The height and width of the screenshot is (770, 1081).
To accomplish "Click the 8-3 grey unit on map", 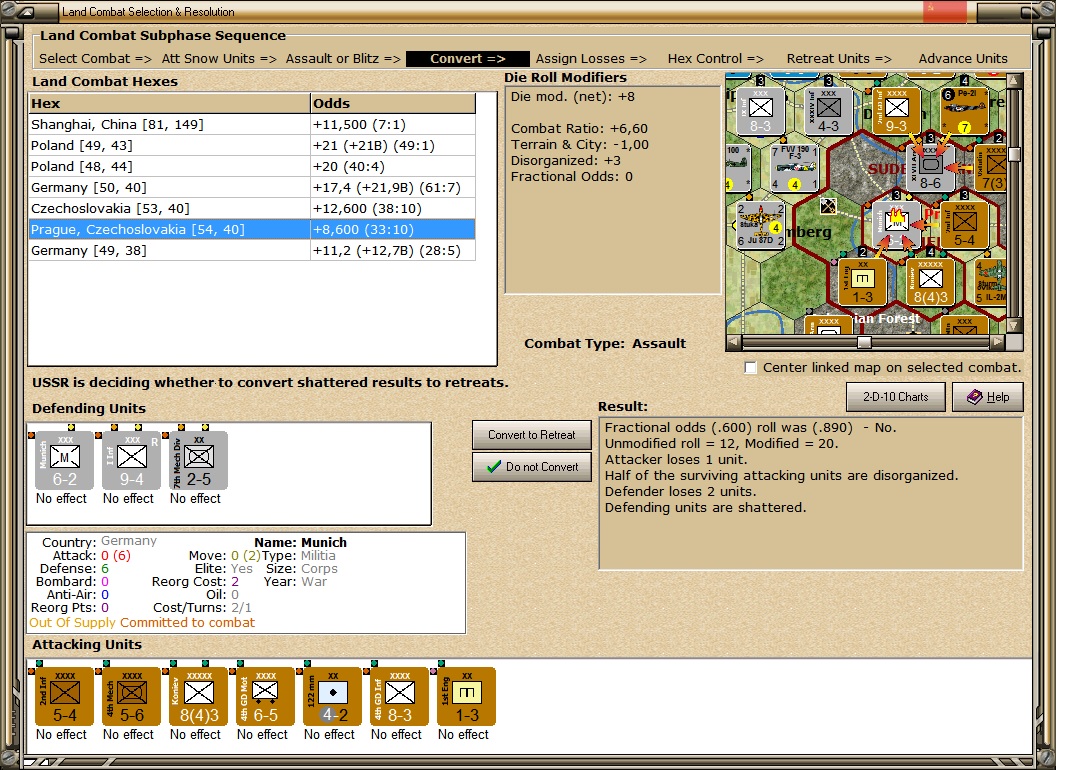I will tap(760, 110).
